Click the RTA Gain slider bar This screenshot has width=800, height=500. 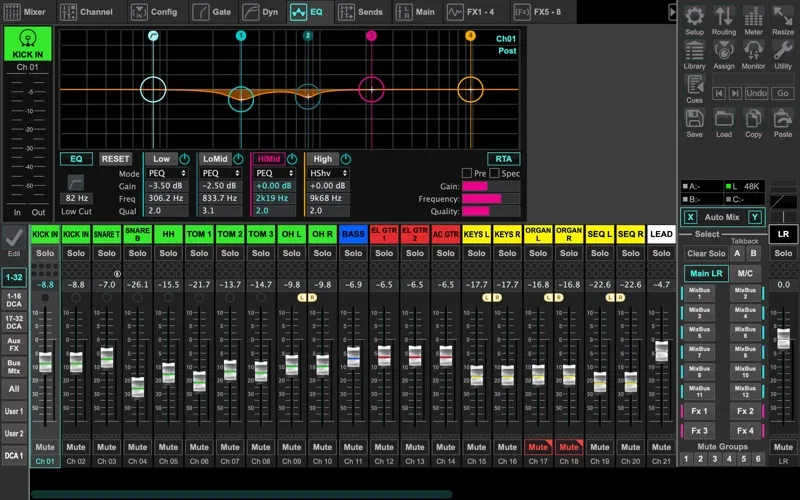pyautogui.click(x=490, y=186)
